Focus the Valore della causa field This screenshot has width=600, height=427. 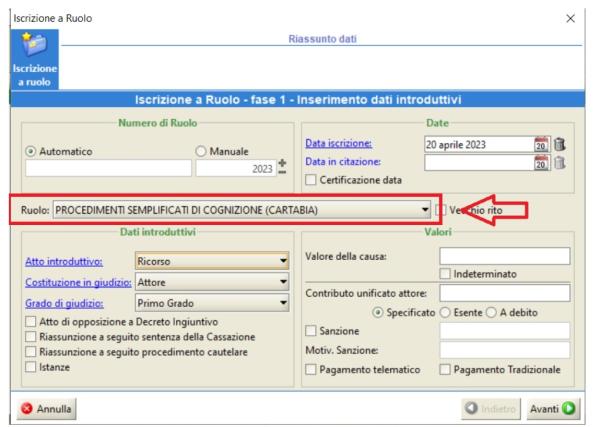point(505,256)
